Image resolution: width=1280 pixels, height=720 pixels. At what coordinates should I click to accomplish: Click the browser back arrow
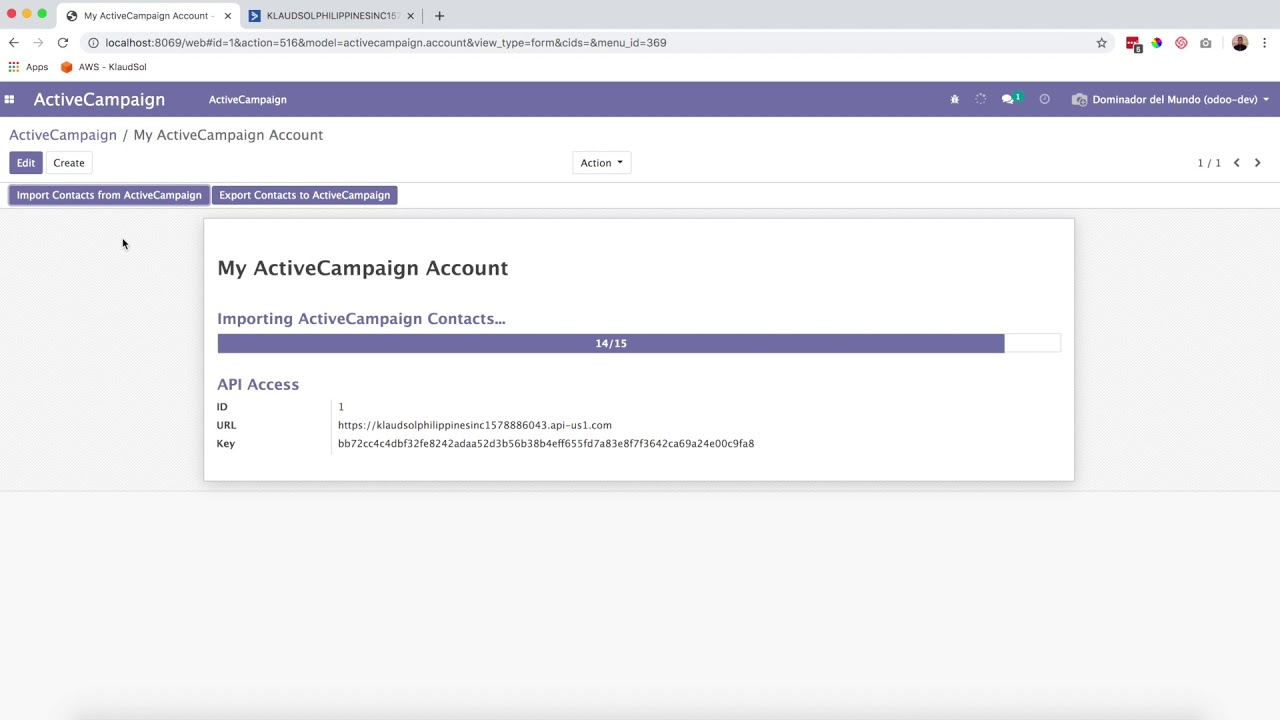point(13,43)
